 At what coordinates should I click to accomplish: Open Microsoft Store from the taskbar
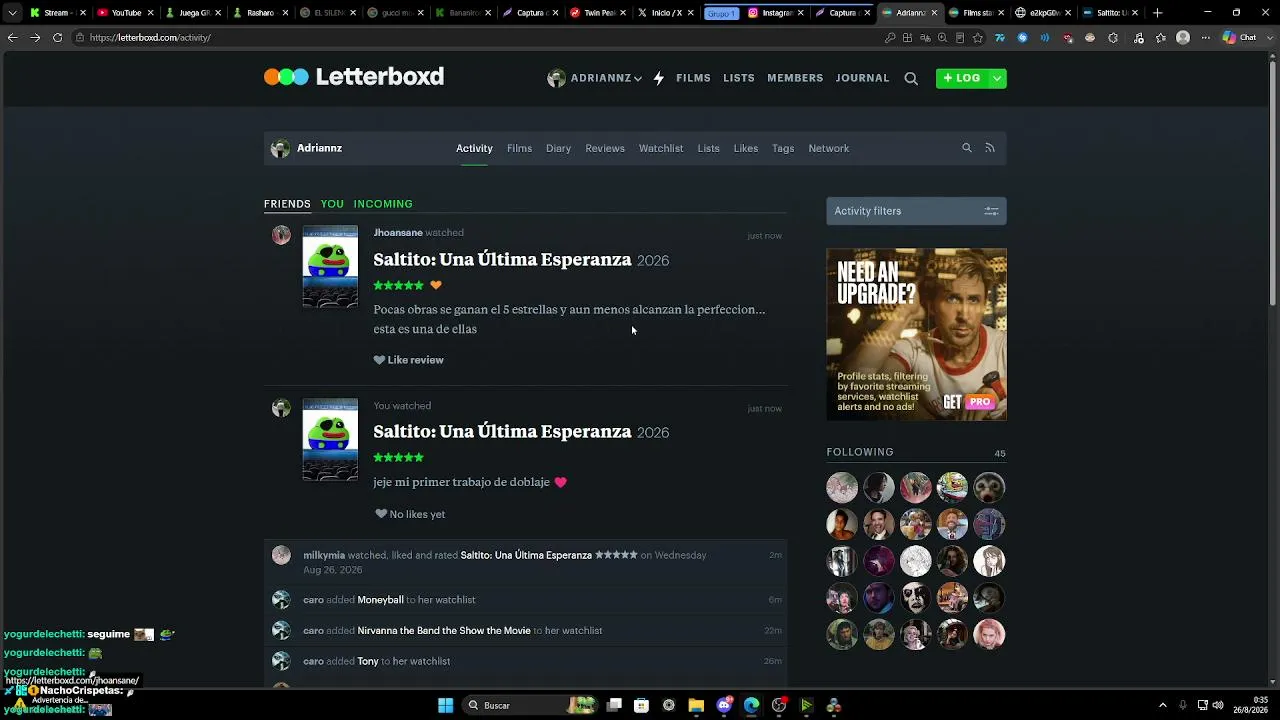coord(641,705)
